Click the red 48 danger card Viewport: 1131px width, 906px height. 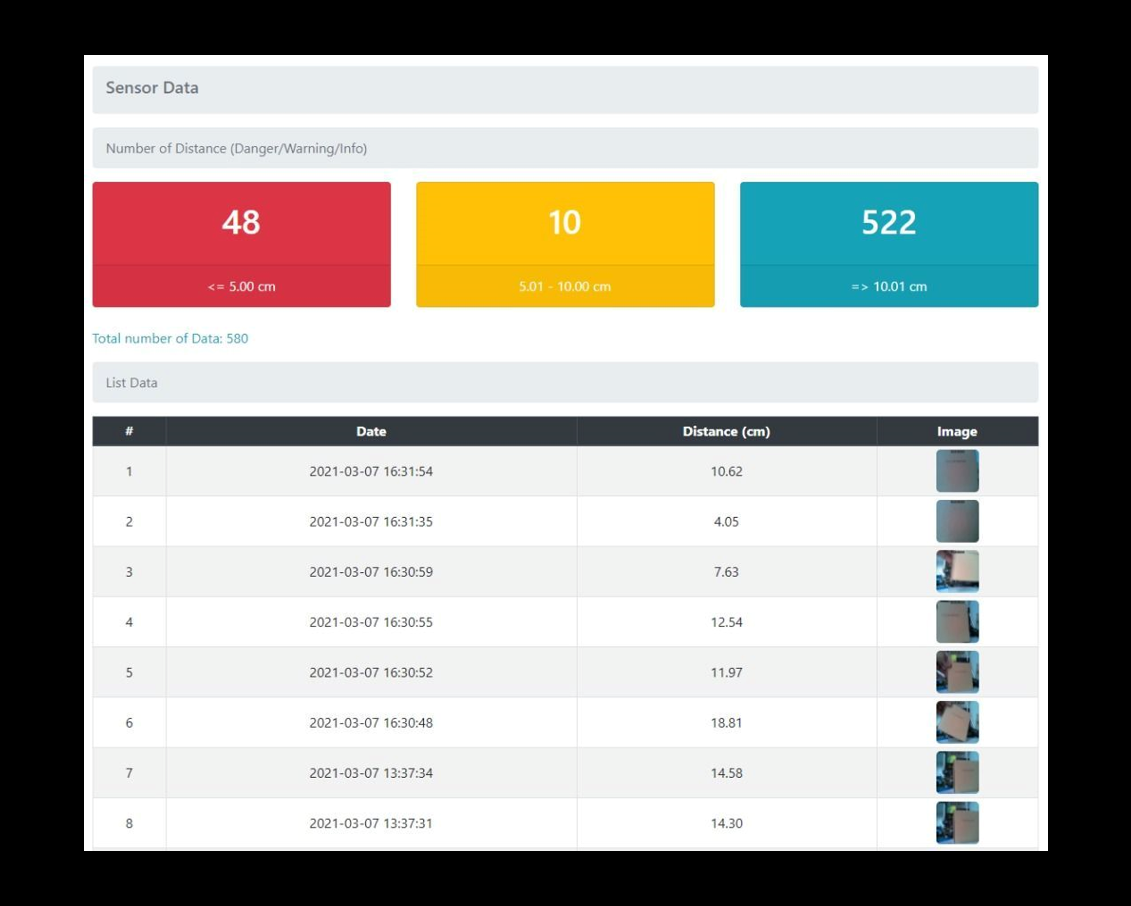(241, 223)
